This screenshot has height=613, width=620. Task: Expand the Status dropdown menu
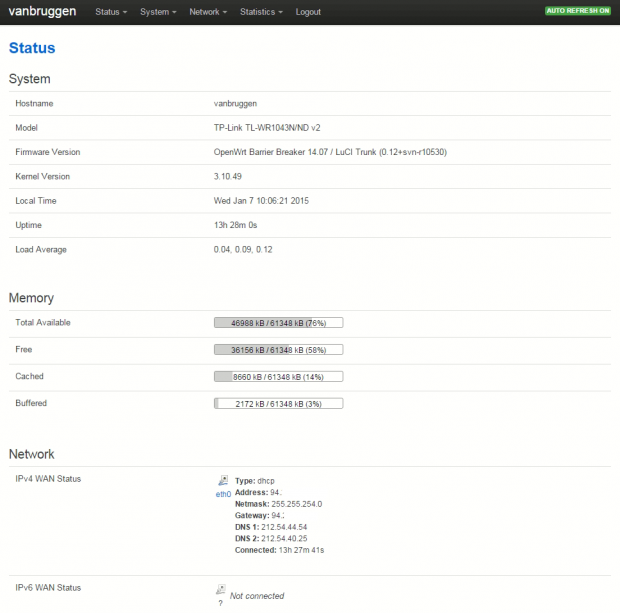pos(110,12)
